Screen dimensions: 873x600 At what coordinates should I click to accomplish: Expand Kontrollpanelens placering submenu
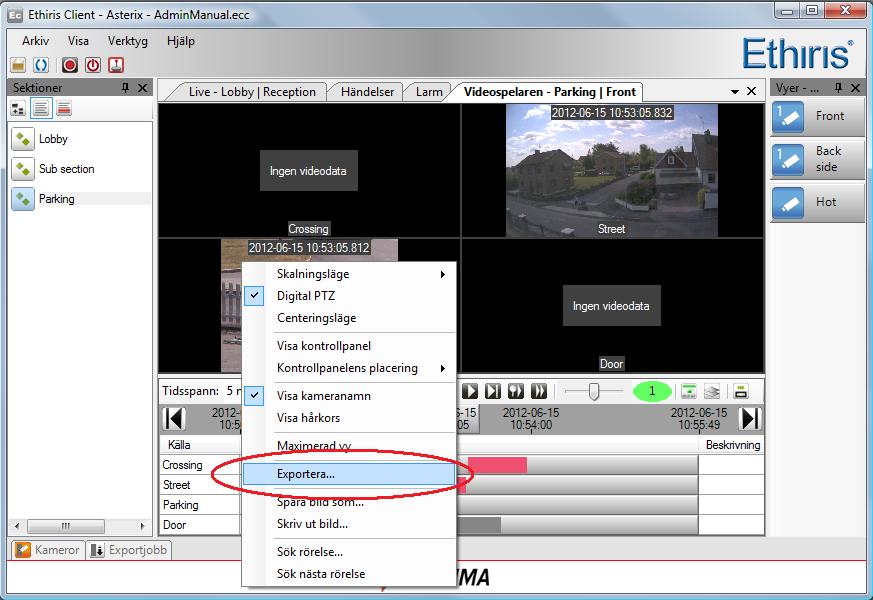[349, 368]
